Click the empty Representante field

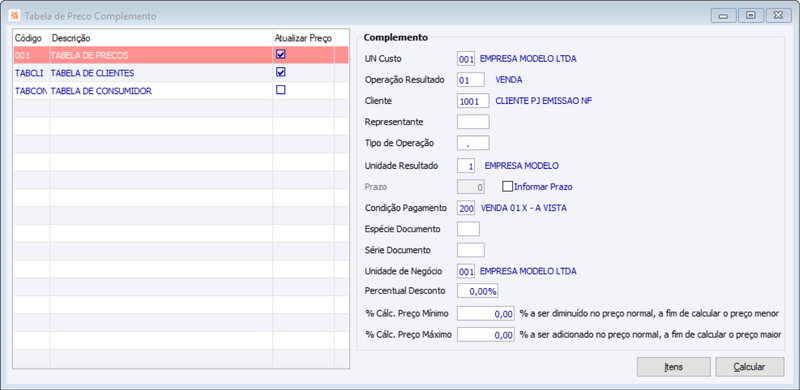[473, 122]
